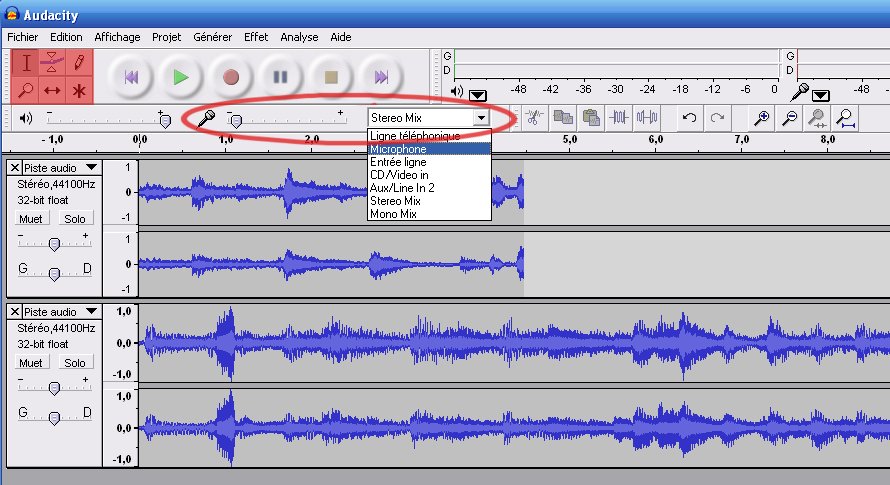The width and height of the screenshot is (890, 485).
Task: Mute the first audio track
Action: pos(31,219)
